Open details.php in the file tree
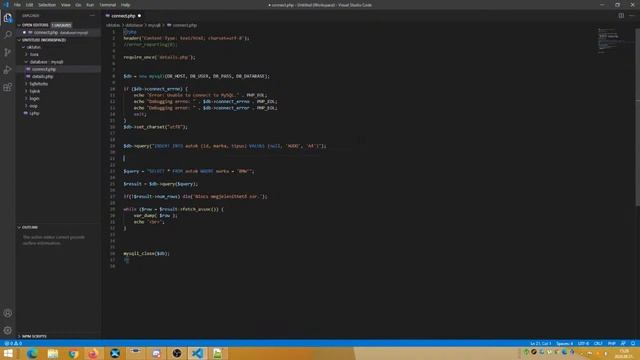This screenshot has width=640, height=360. point(42,76)
